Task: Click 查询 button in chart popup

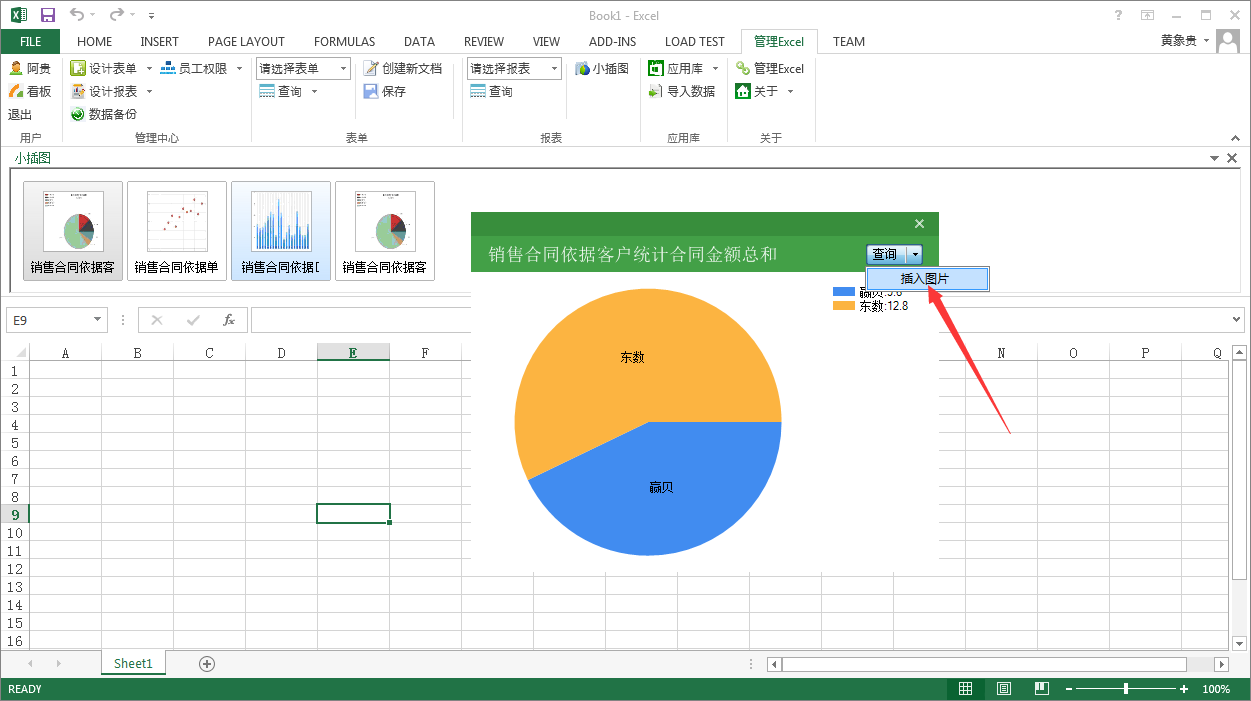Action: pos(886,254)
